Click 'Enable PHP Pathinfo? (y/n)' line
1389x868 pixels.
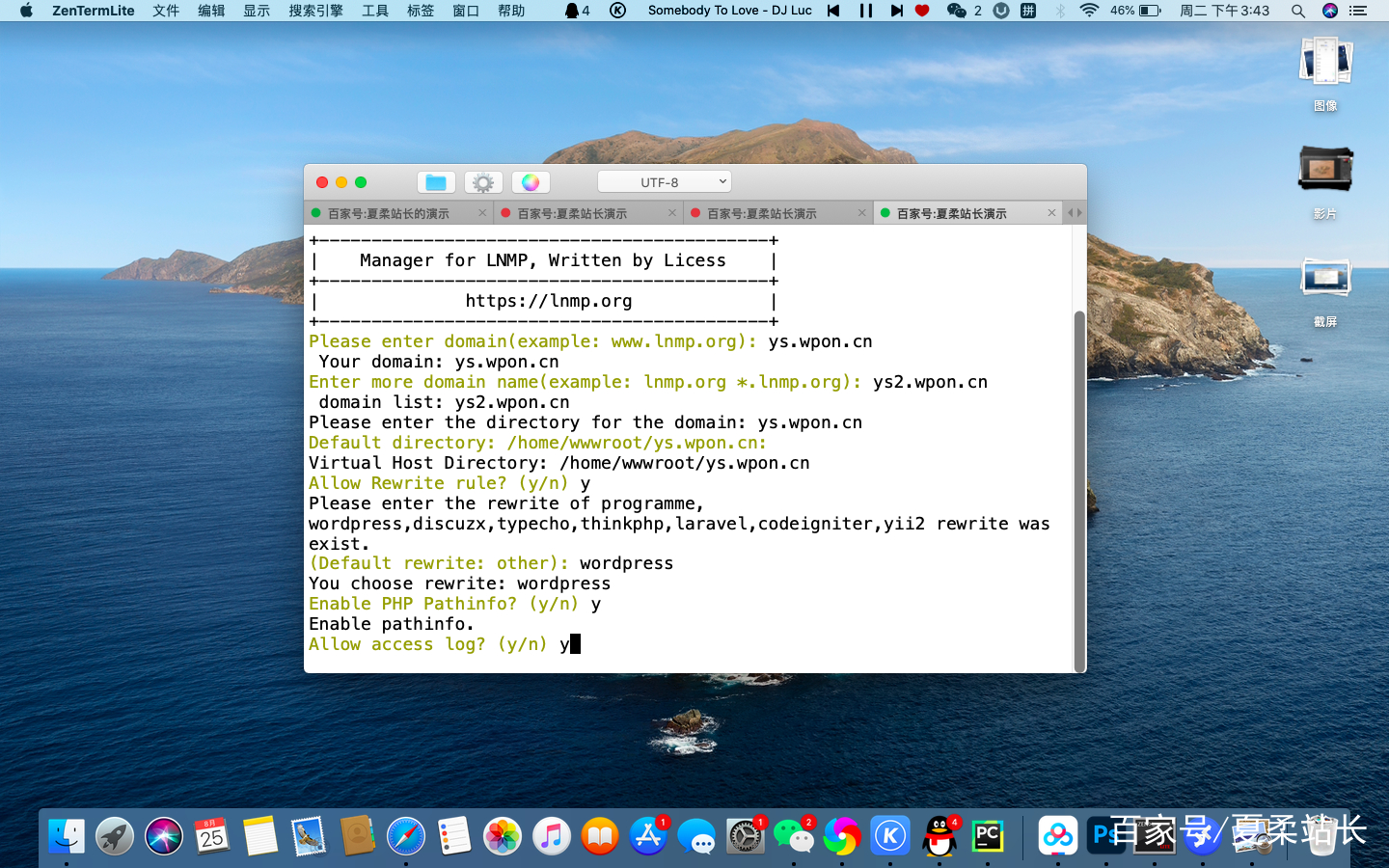[444, 604]
